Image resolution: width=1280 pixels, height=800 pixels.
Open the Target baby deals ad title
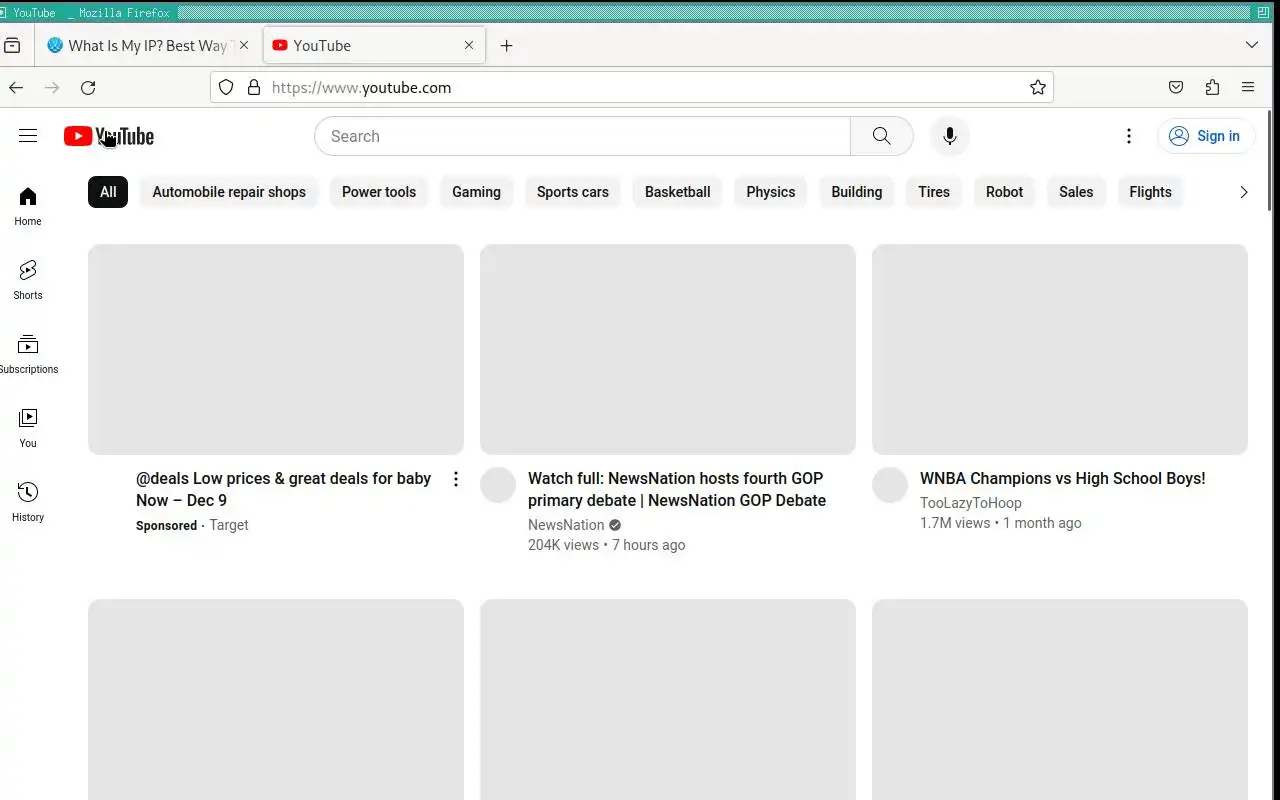(283, 489)
